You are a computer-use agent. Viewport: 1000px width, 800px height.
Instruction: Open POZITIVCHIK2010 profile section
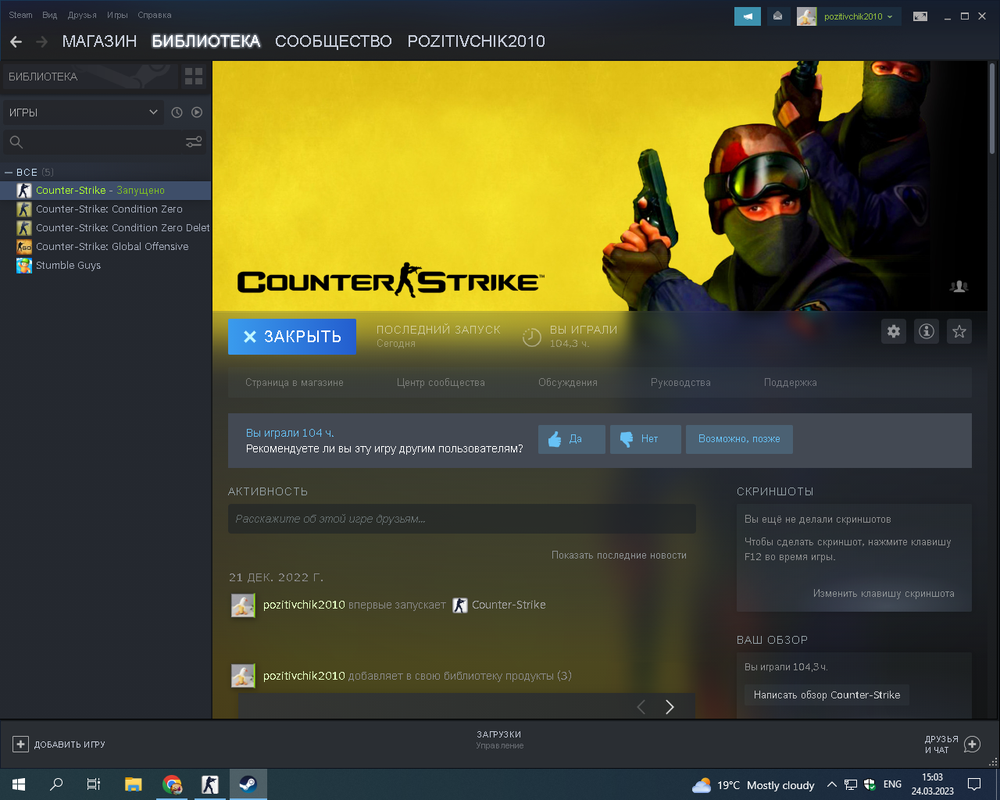[x=476, y=41]
